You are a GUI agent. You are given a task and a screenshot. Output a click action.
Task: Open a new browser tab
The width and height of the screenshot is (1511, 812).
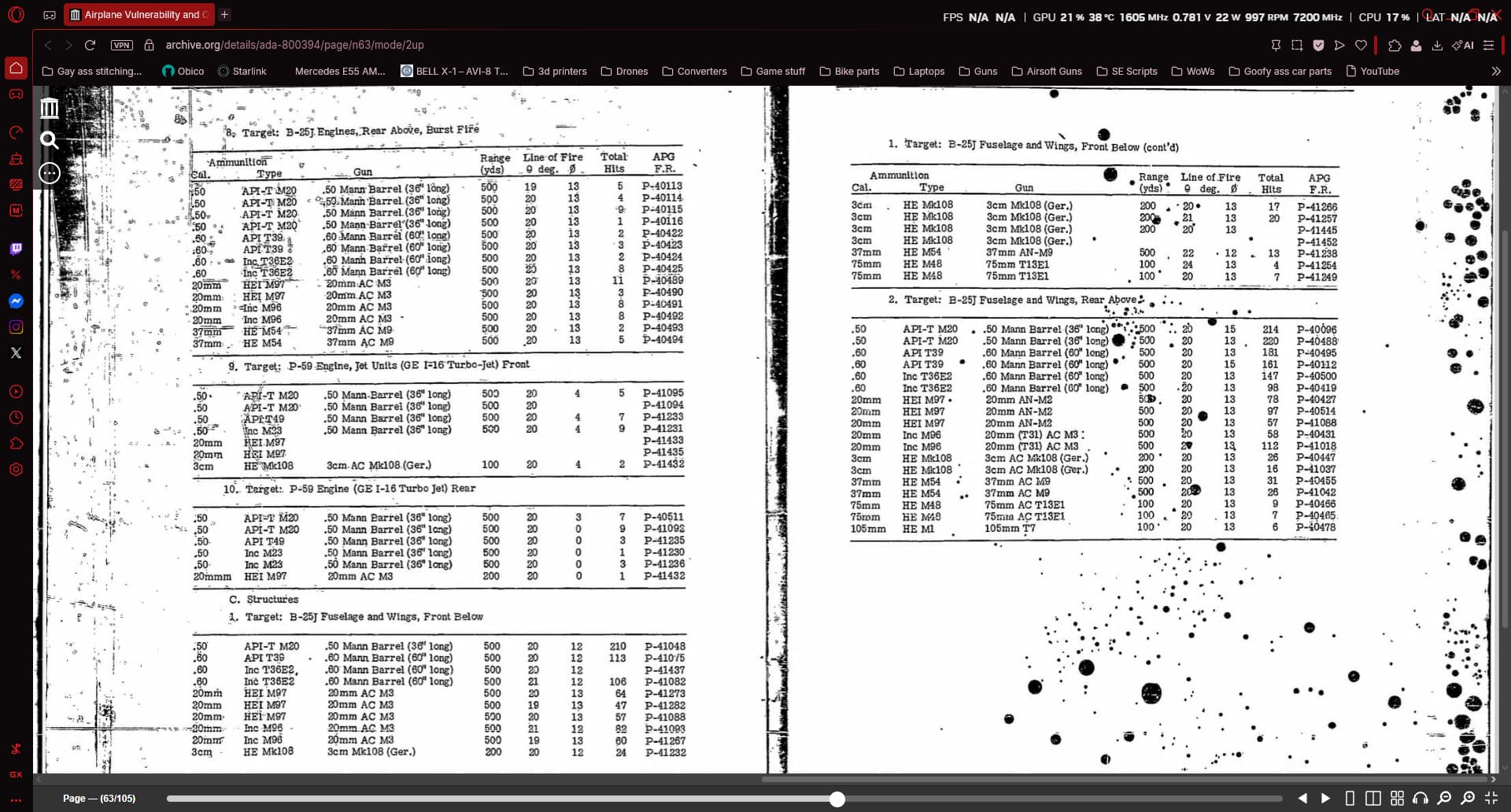coord(224,14)
